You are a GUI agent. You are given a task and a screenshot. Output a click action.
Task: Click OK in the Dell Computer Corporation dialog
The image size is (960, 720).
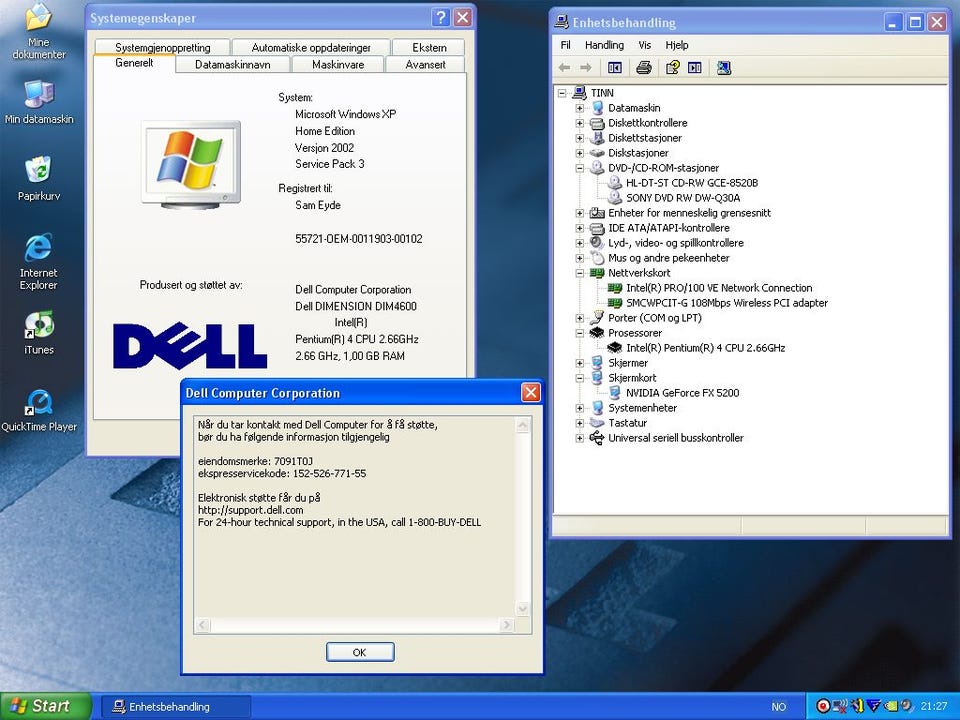coord(360,652)
